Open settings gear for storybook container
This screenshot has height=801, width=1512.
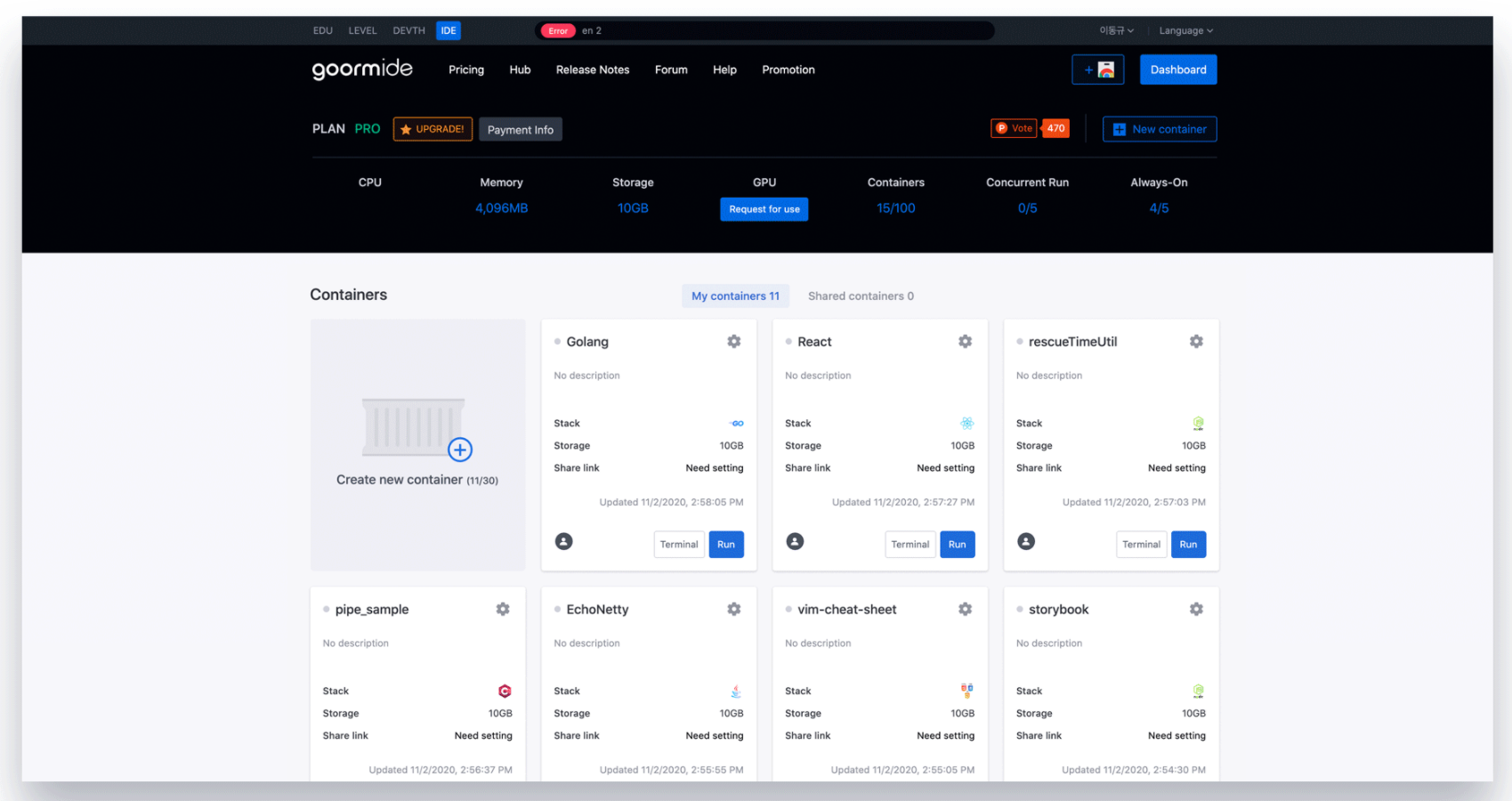click(x=1197, y=610)
